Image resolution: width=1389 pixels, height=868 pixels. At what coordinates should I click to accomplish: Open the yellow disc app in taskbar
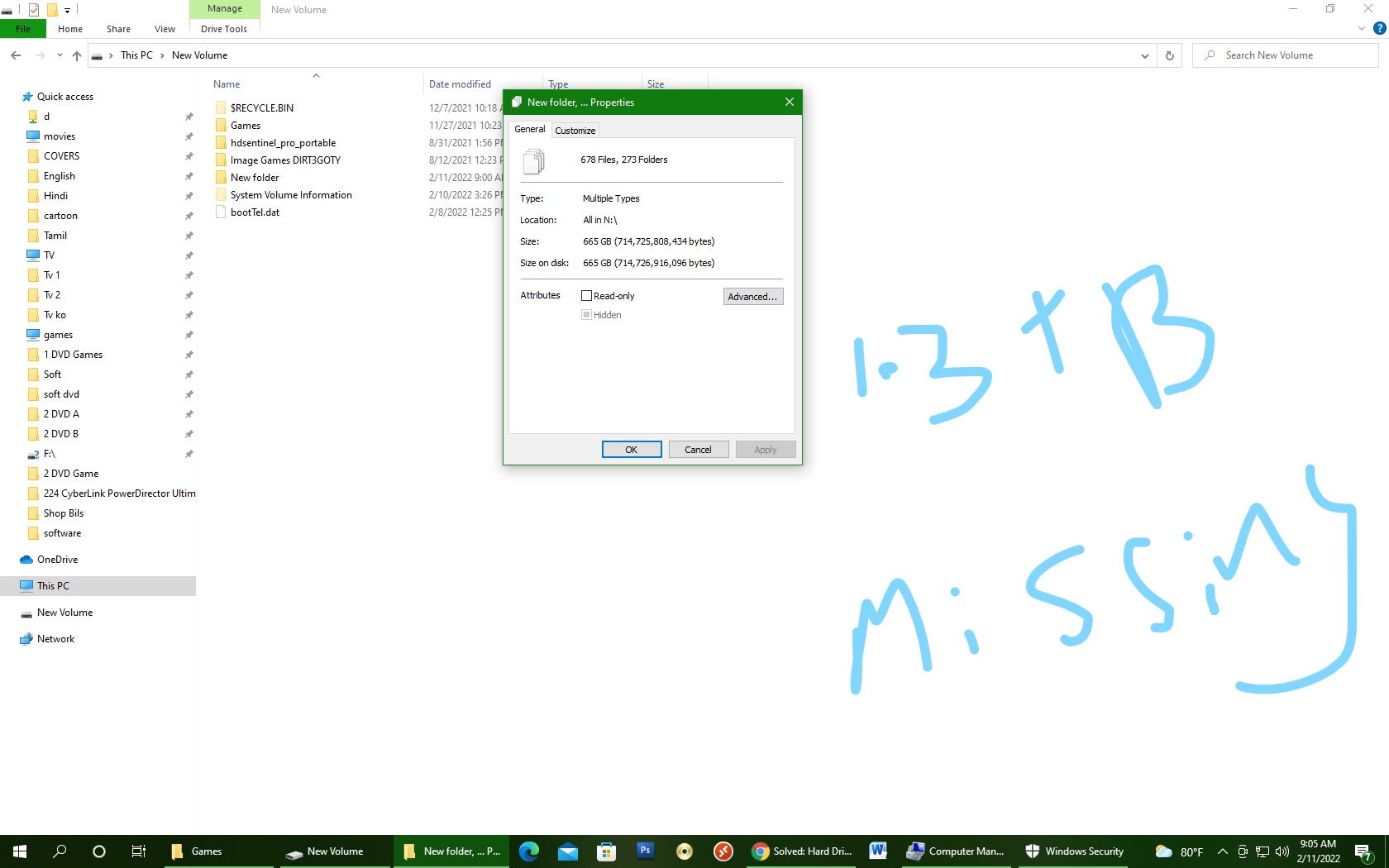click(685, 851)
